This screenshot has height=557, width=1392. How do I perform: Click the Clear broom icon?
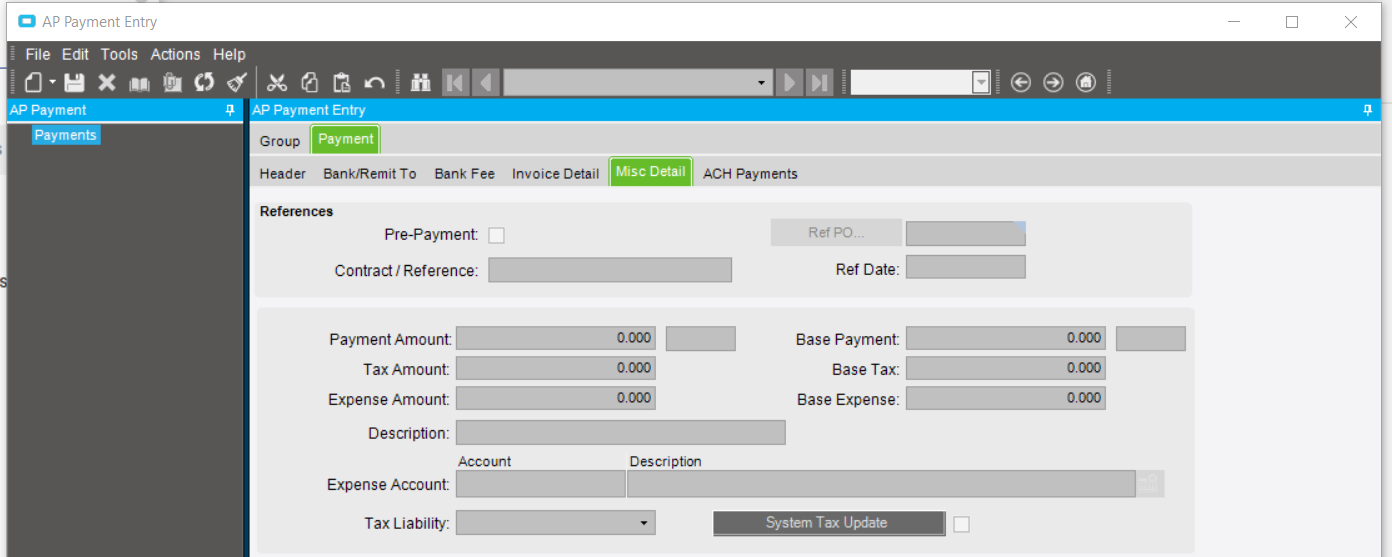click(236, 83)
